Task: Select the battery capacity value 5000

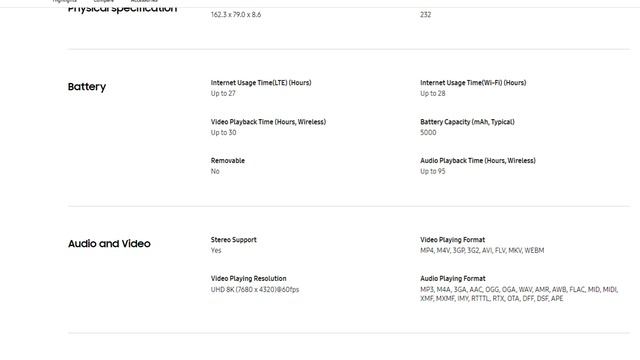Action: click(428, 133)
